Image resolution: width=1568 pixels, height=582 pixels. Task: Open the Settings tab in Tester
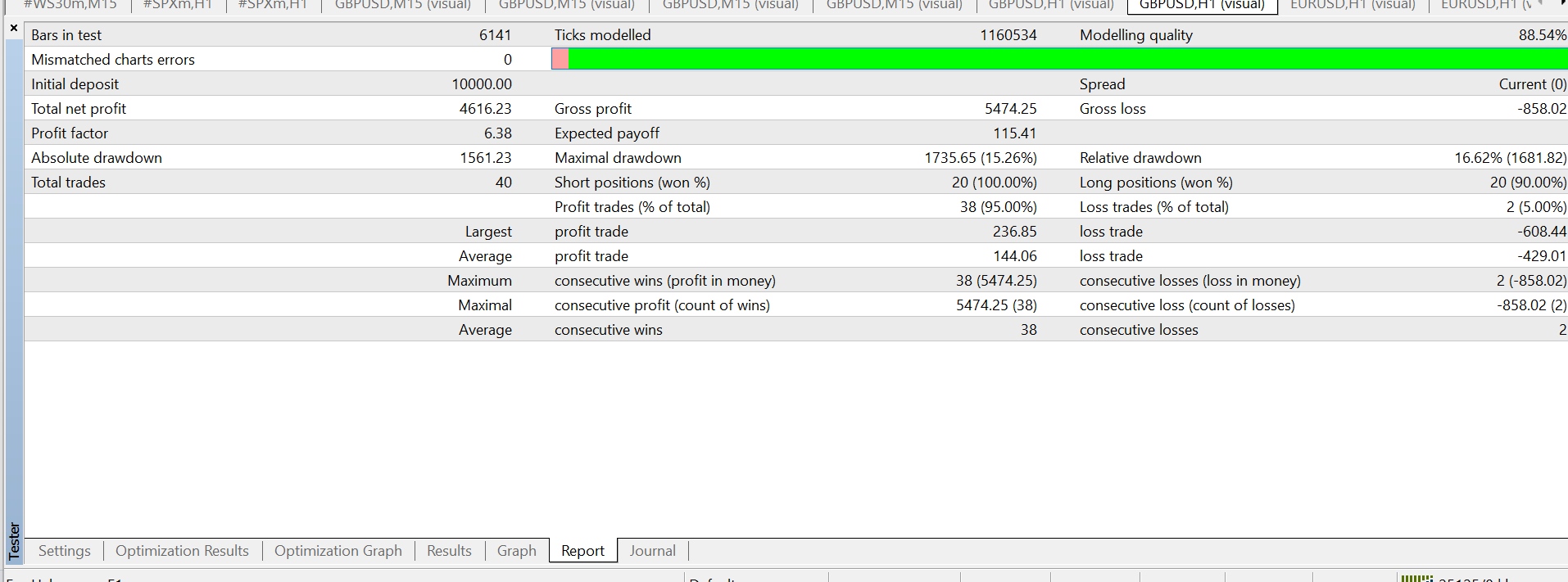click(x=65, y=551)
